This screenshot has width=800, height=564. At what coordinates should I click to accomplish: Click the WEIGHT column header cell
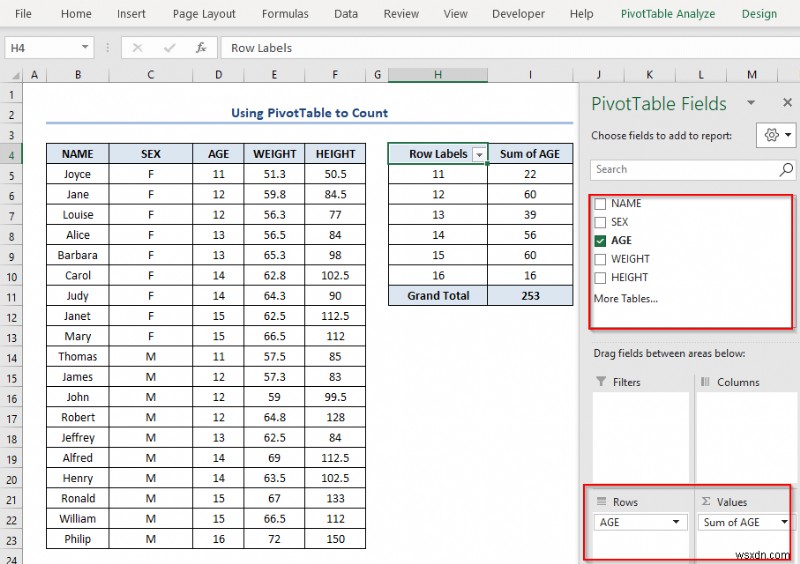coord(274,154)
